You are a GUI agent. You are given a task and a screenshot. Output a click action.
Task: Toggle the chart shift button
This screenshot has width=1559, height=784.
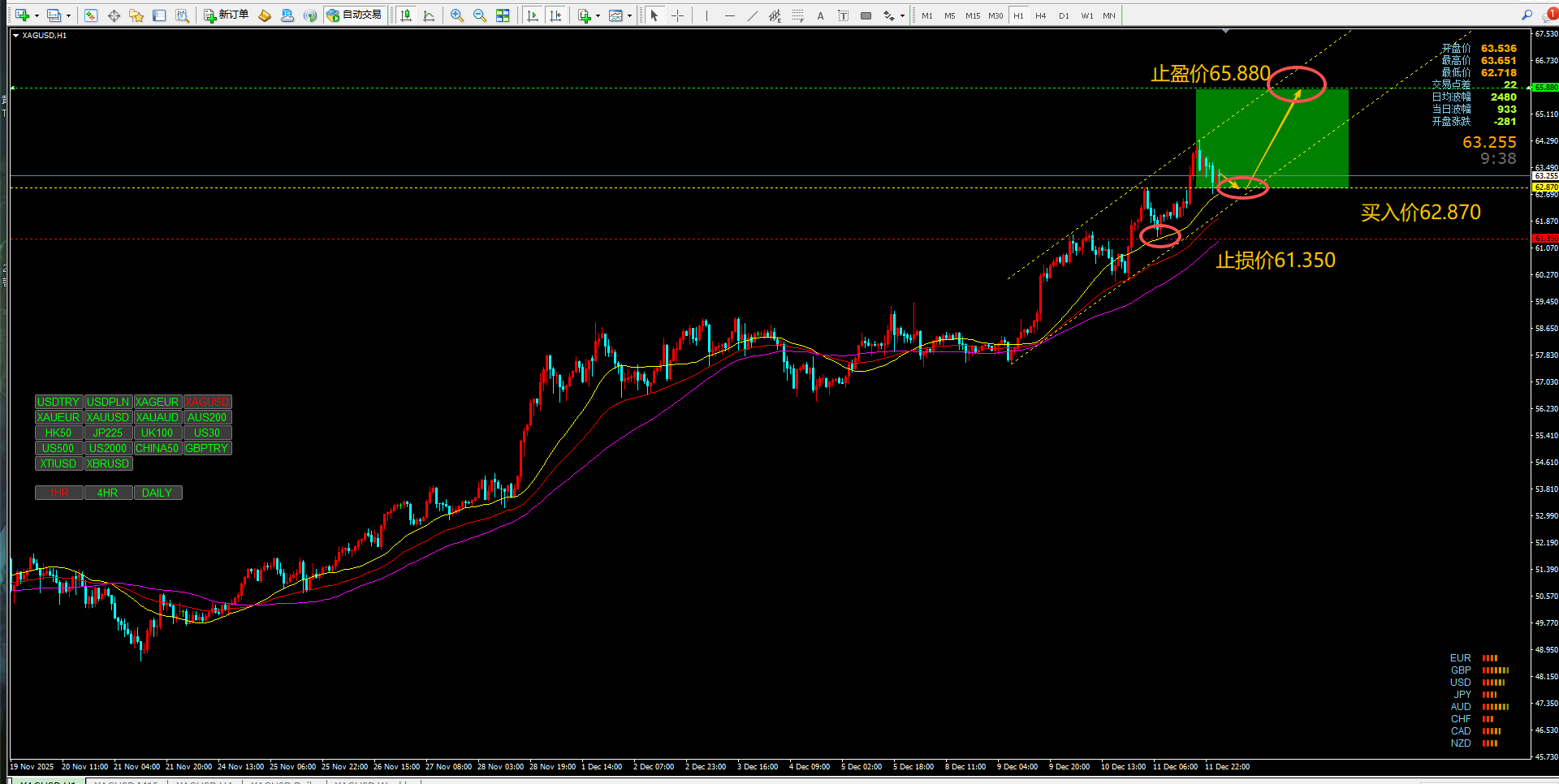pos(555,15)
